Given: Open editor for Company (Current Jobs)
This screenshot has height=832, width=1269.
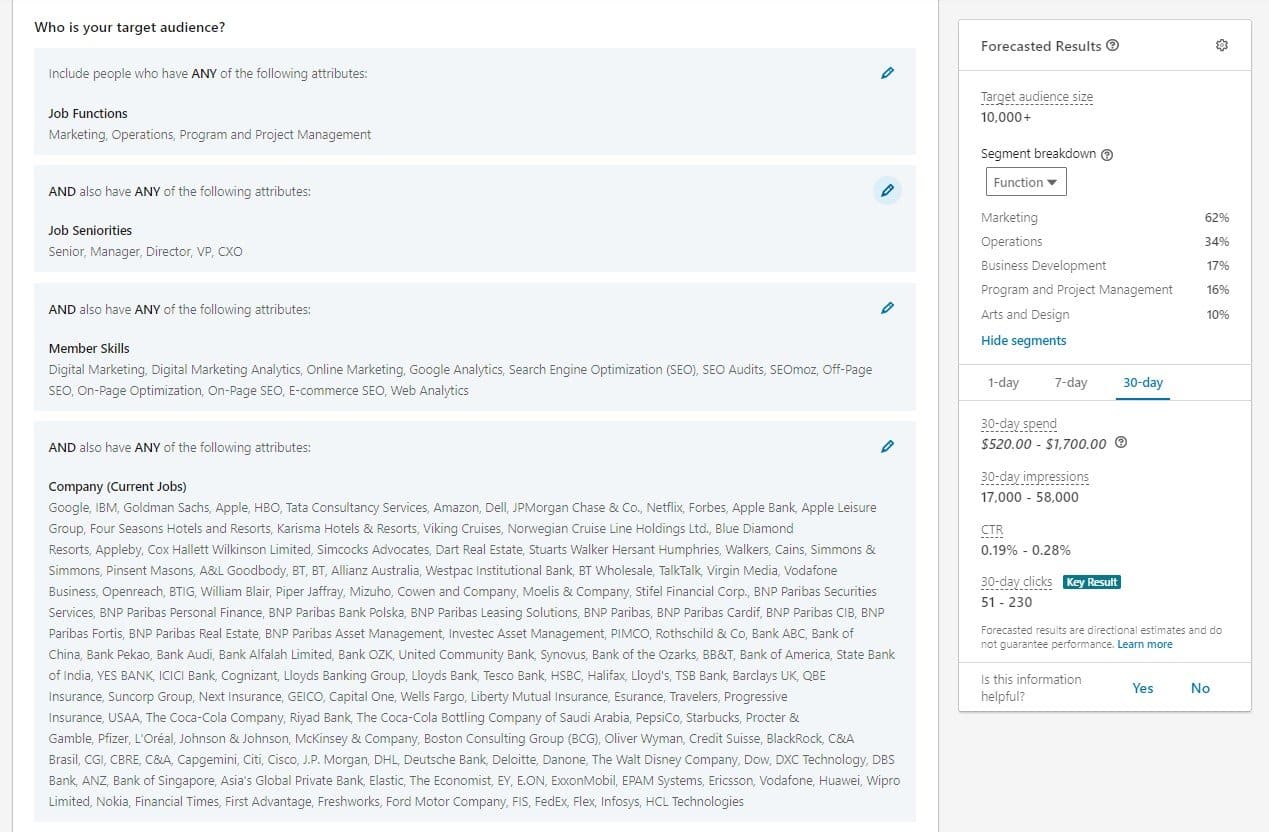Looking at the screenshot, I should pyautogui.click(x=887, y=446).
